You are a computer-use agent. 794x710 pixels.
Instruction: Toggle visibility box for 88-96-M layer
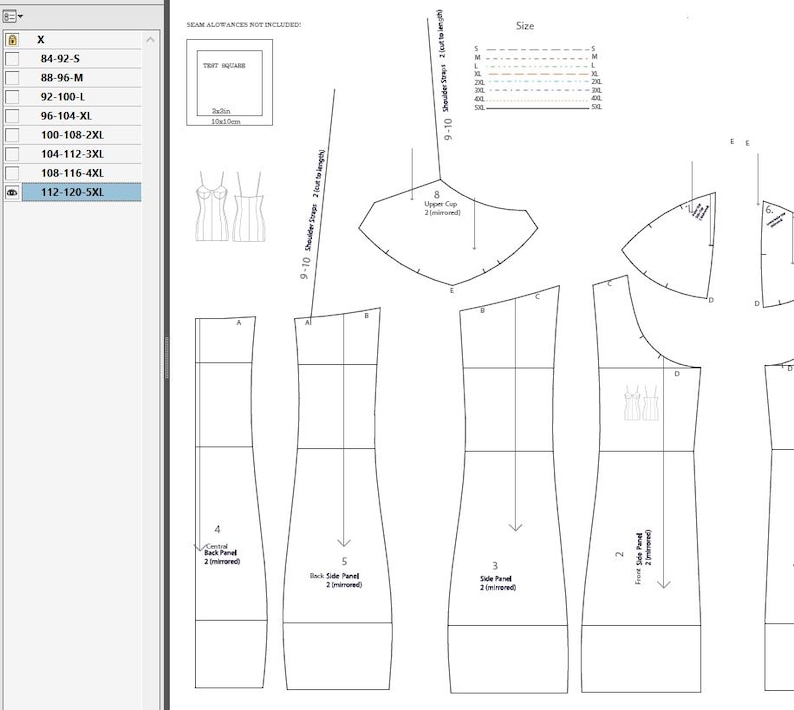(x=12, y=78)
